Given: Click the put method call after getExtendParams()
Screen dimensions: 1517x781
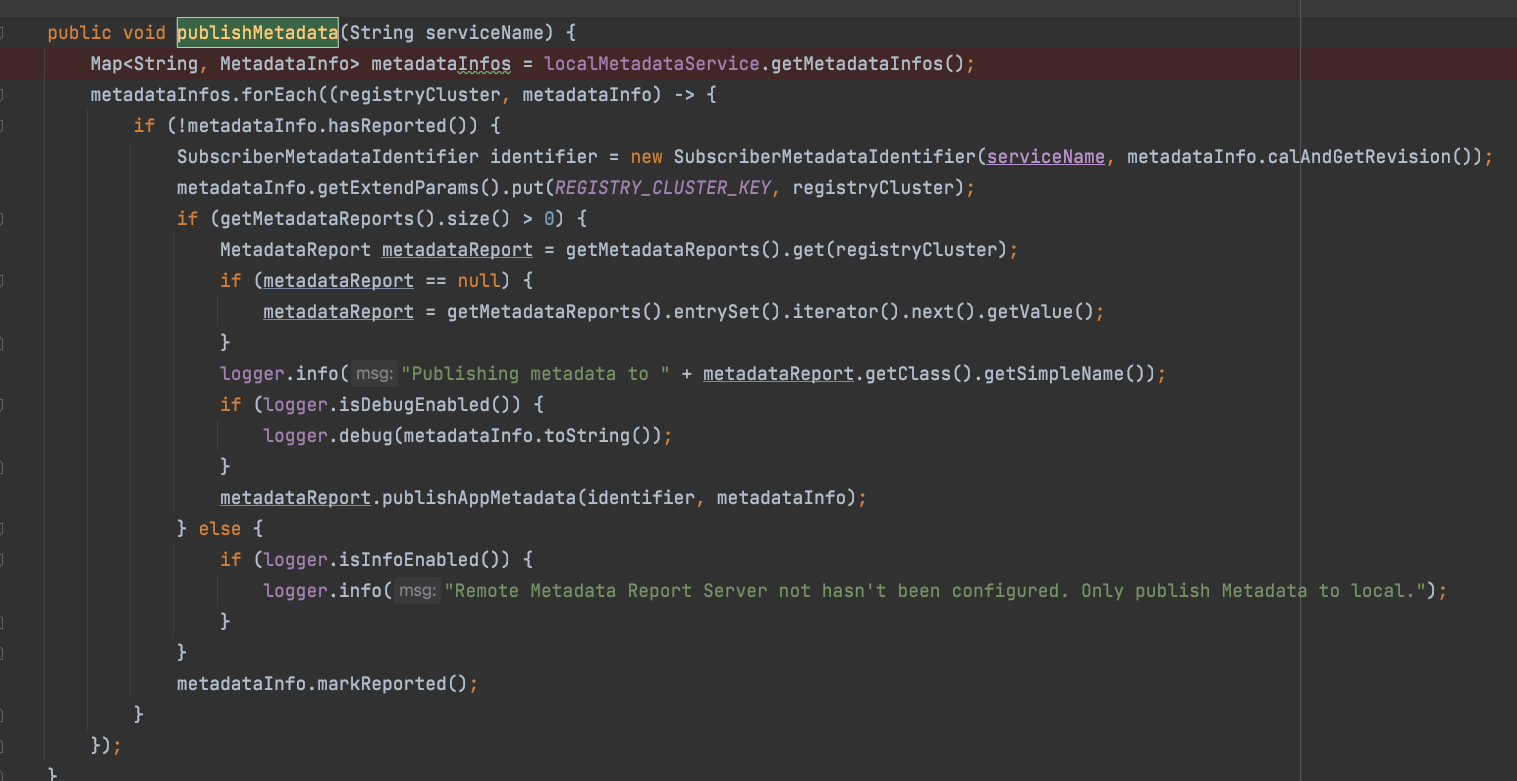Looking at the screenshot, I should [x=528, y=188].
